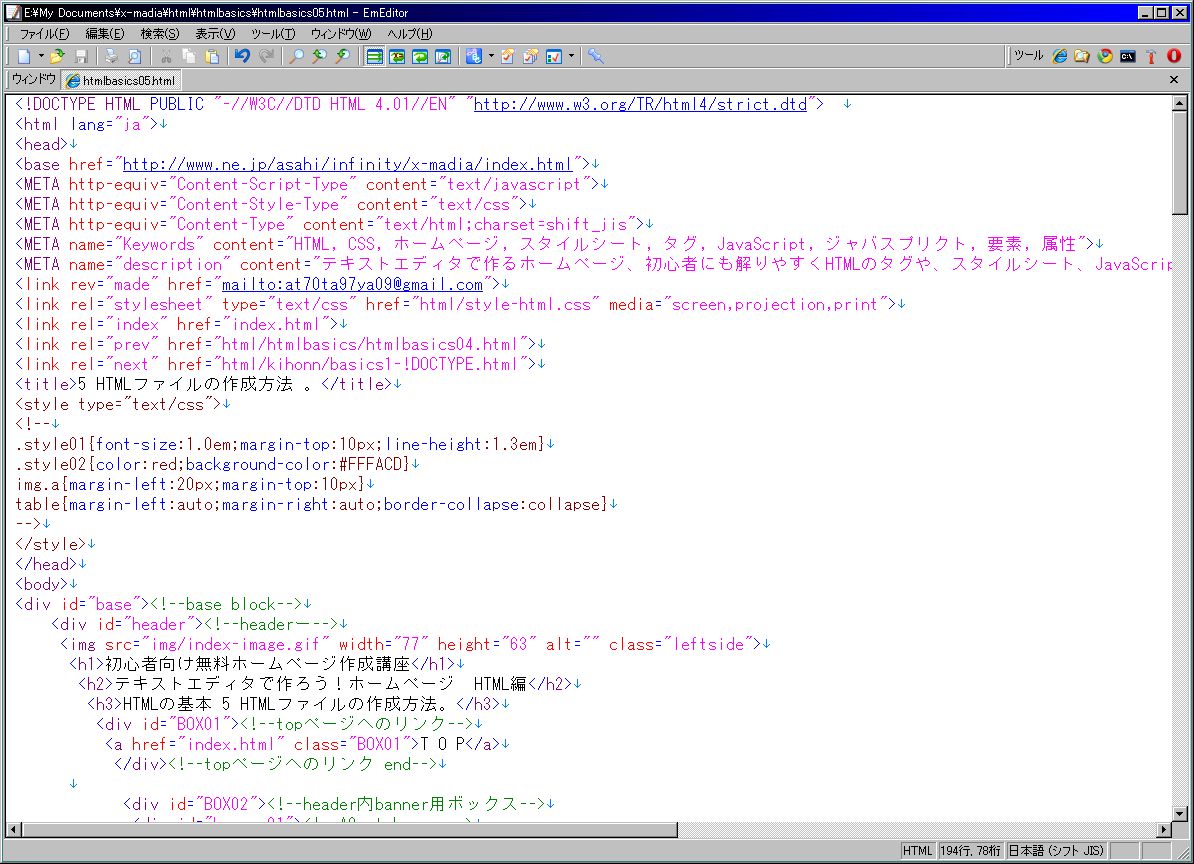This screenshot has height=864, width=1194.
Task: Toggle wrap by characters button
Action: tap(397, 56)
